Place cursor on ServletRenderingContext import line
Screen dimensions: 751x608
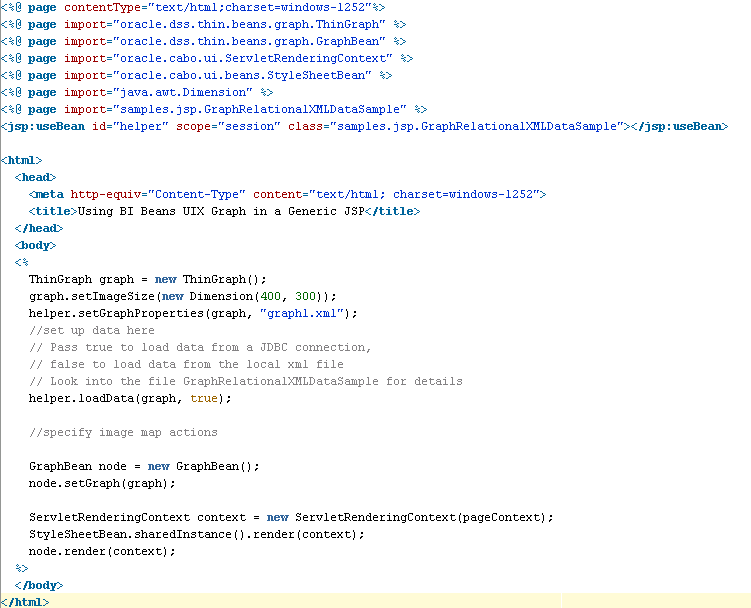pos(206,58)
